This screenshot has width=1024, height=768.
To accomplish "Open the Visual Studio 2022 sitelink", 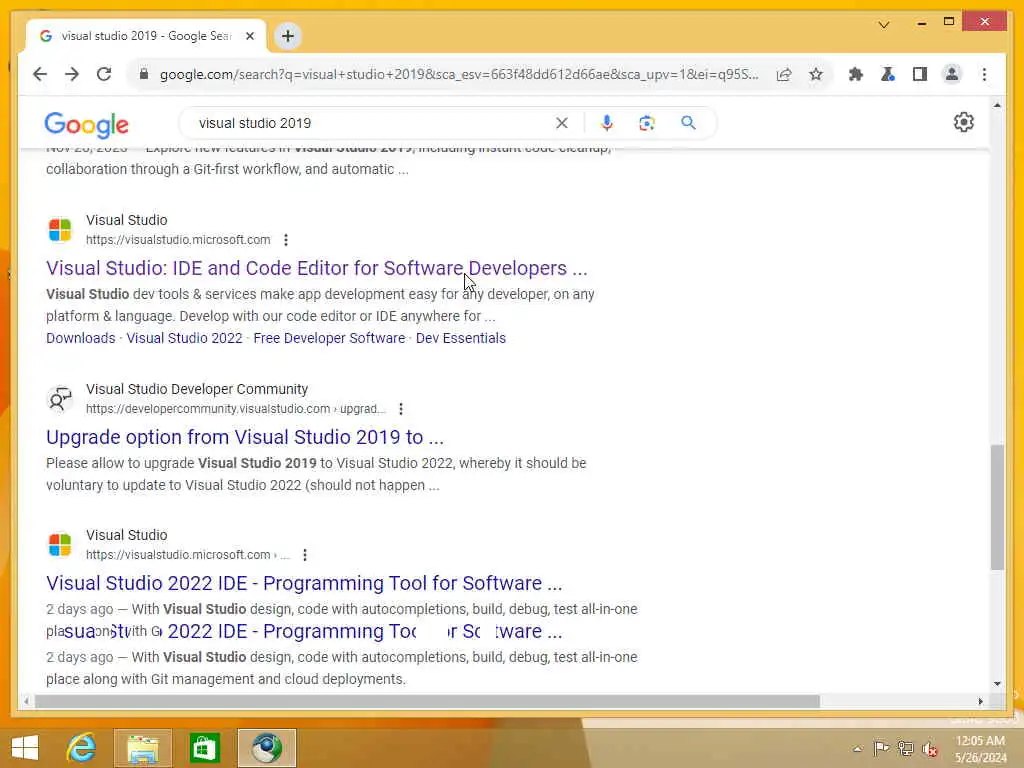I will tap(184, 338).
